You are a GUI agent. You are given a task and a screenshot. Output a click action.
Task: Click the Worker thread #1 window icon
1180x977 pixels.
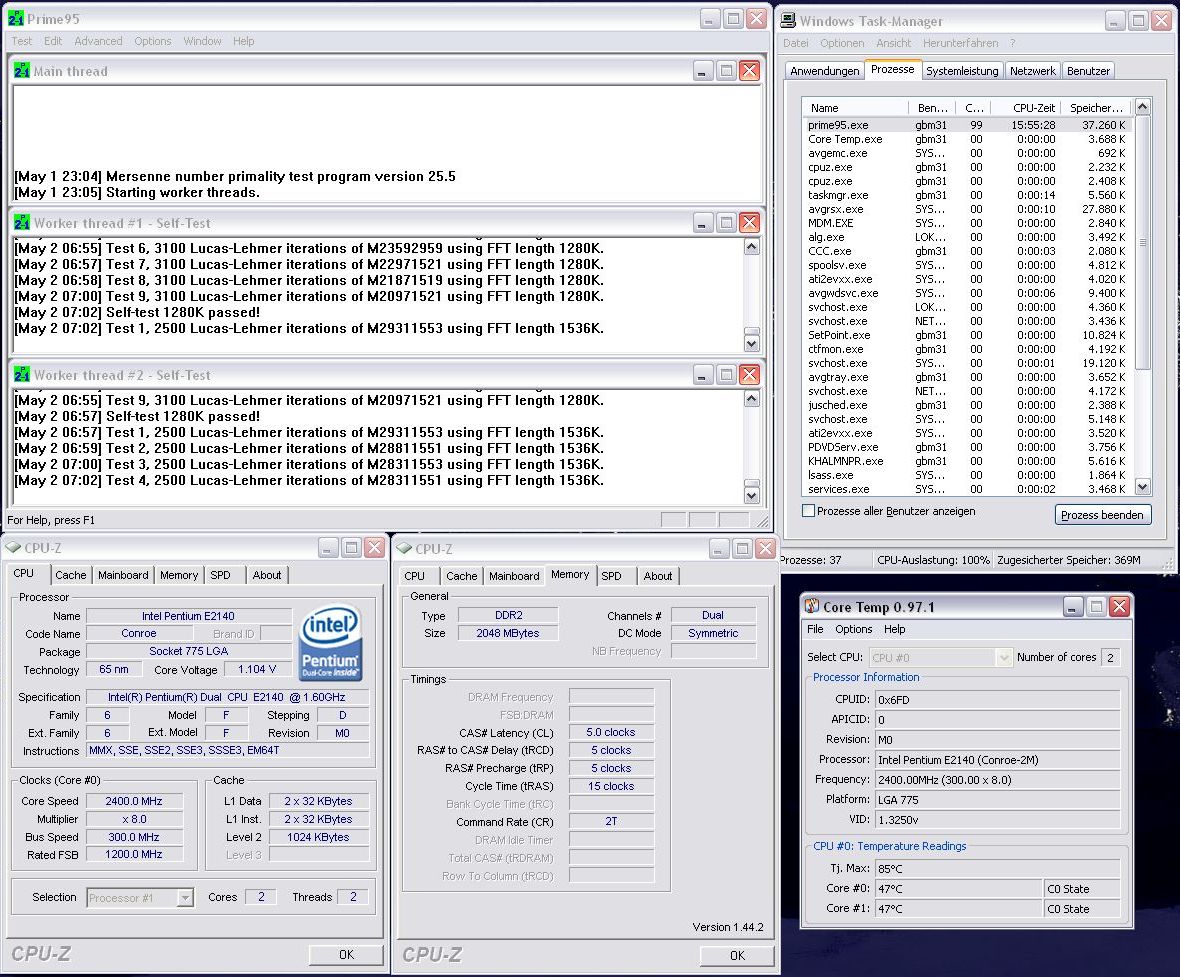click(22, 223)
